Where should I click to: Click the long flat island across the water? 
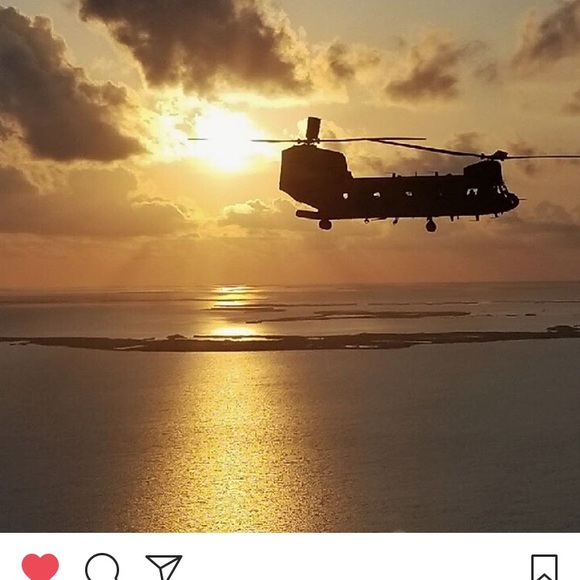click(x=289, y=341)
